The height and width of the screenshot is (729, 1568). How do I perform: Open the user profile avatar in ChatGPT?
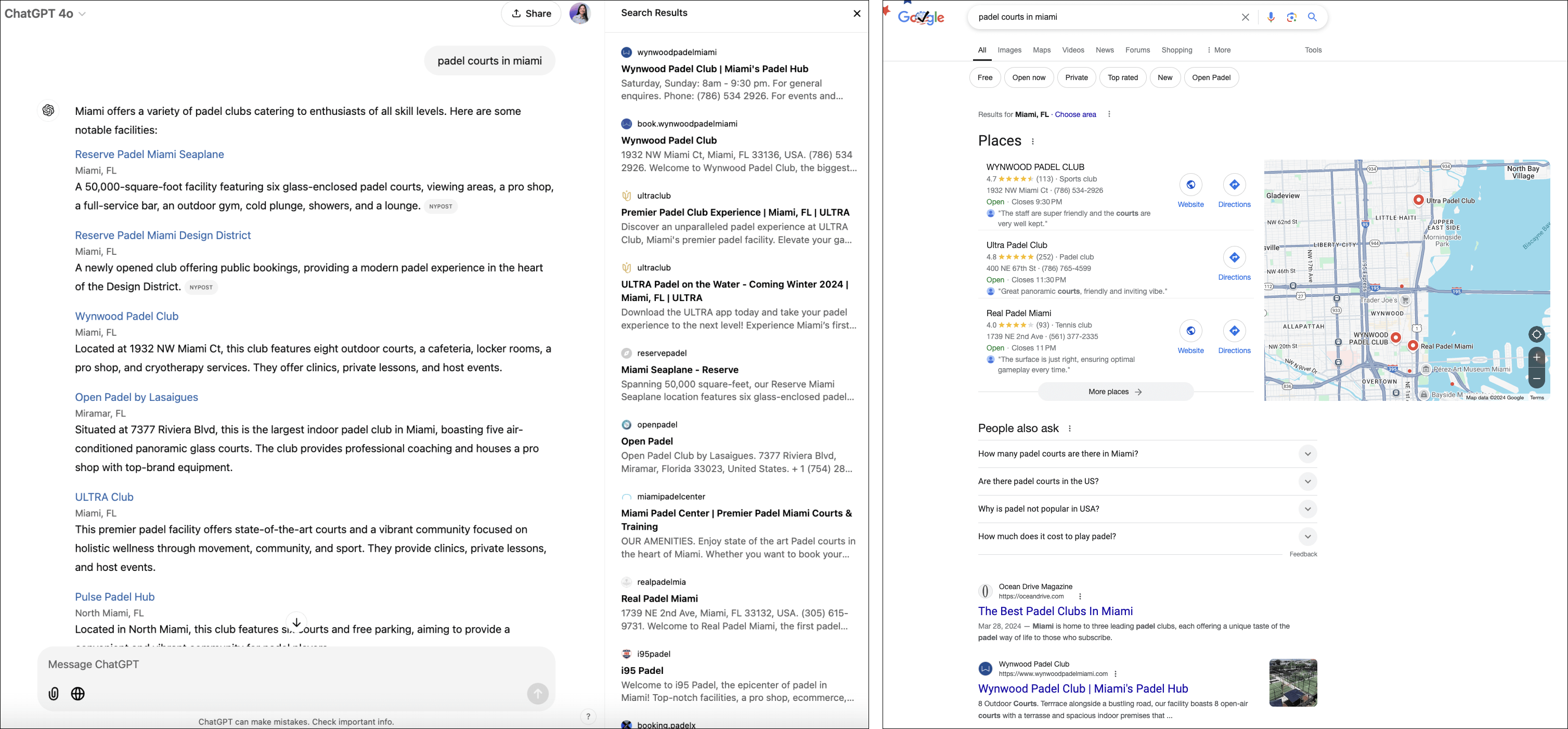(580, 14)
